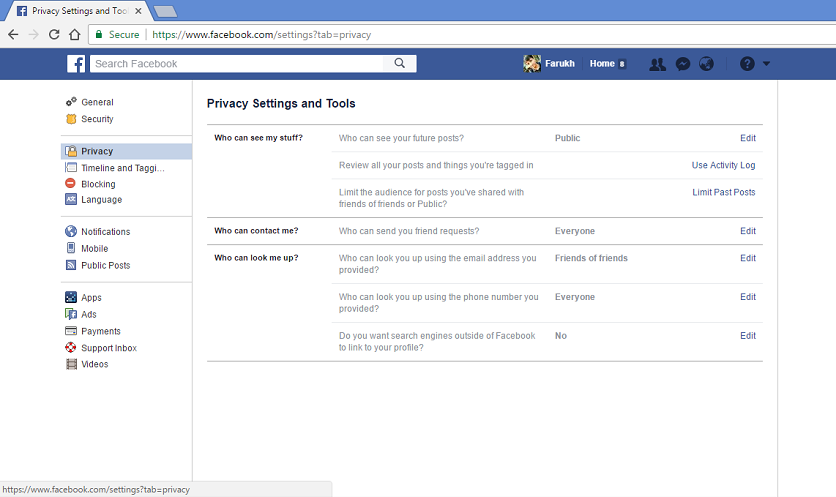The width and height of the screenshot is (836, 497).
Task: Click the Privacy lock icon
Action: pyautogui.click(x=71, y=151)
